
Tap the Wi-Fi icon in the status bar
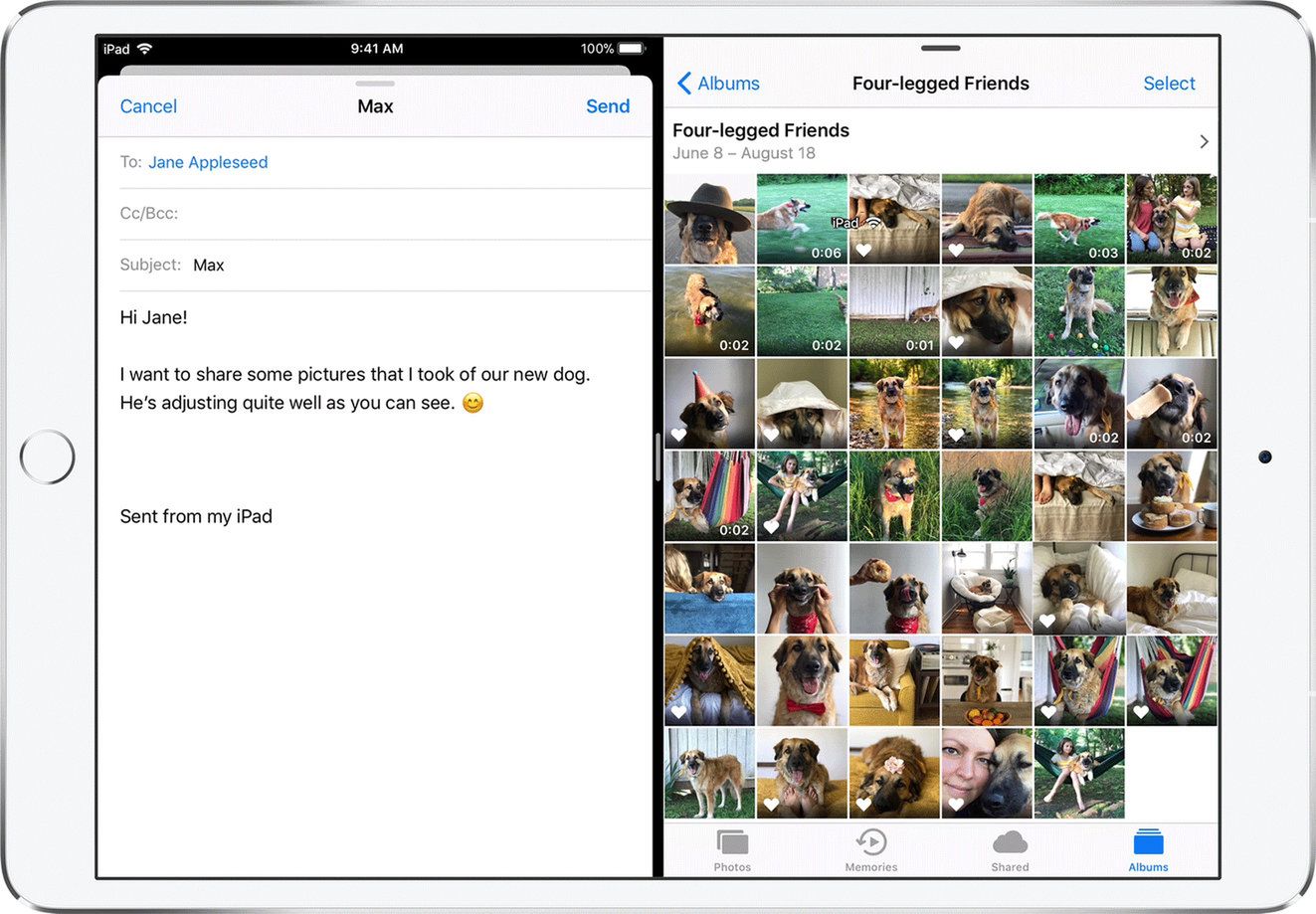[x=145, y=49]
